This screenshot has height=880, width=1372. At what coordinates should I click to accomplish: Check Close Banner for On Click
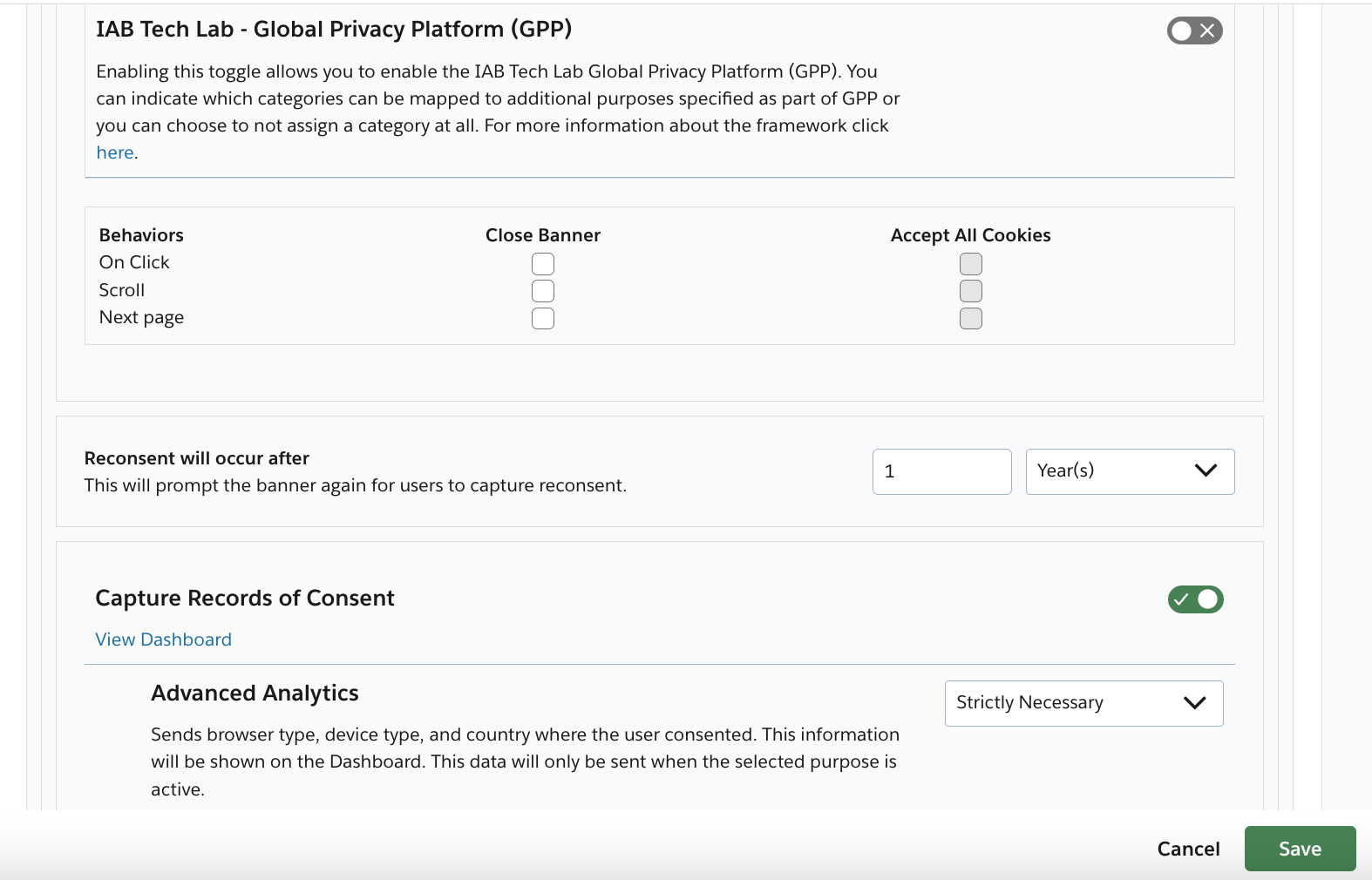point(543,264)
